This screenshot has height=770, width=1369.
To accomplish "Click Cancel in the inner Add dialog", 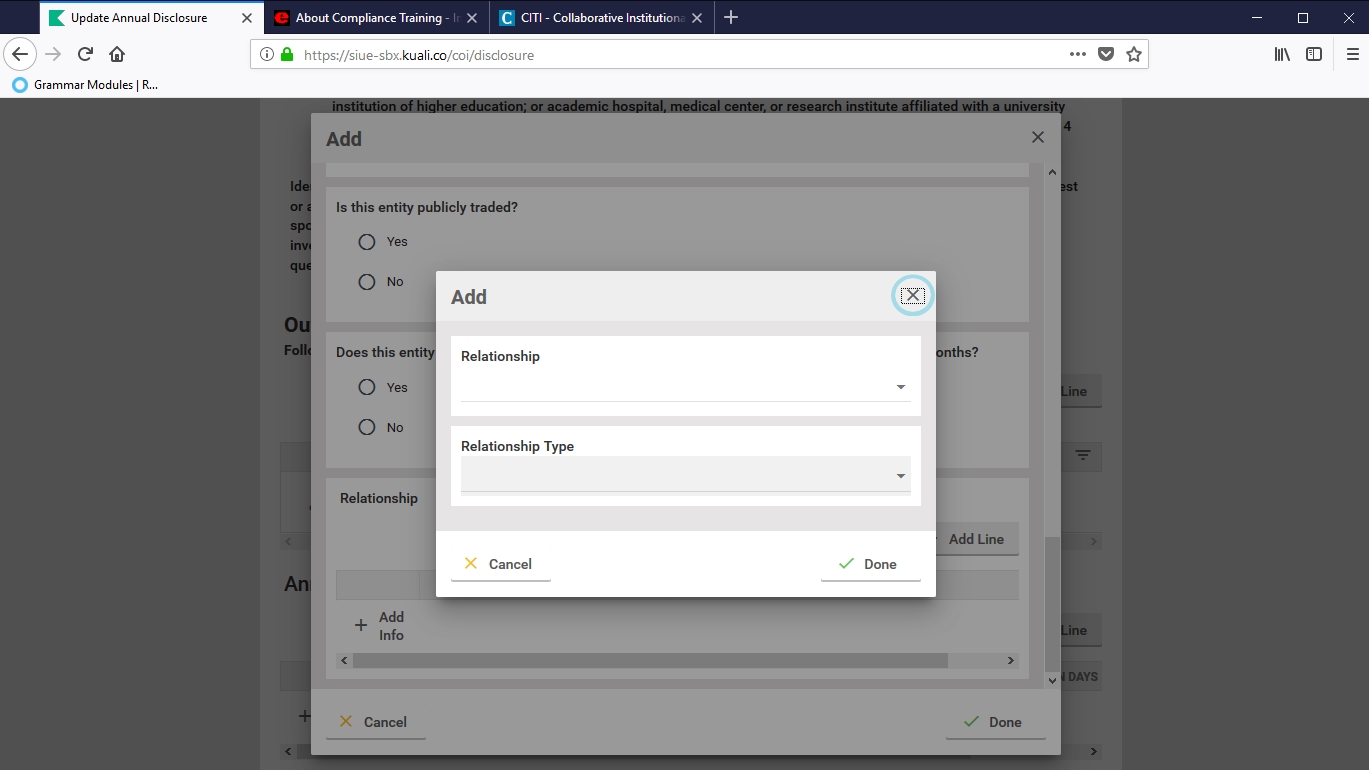I will coord(500,564).
